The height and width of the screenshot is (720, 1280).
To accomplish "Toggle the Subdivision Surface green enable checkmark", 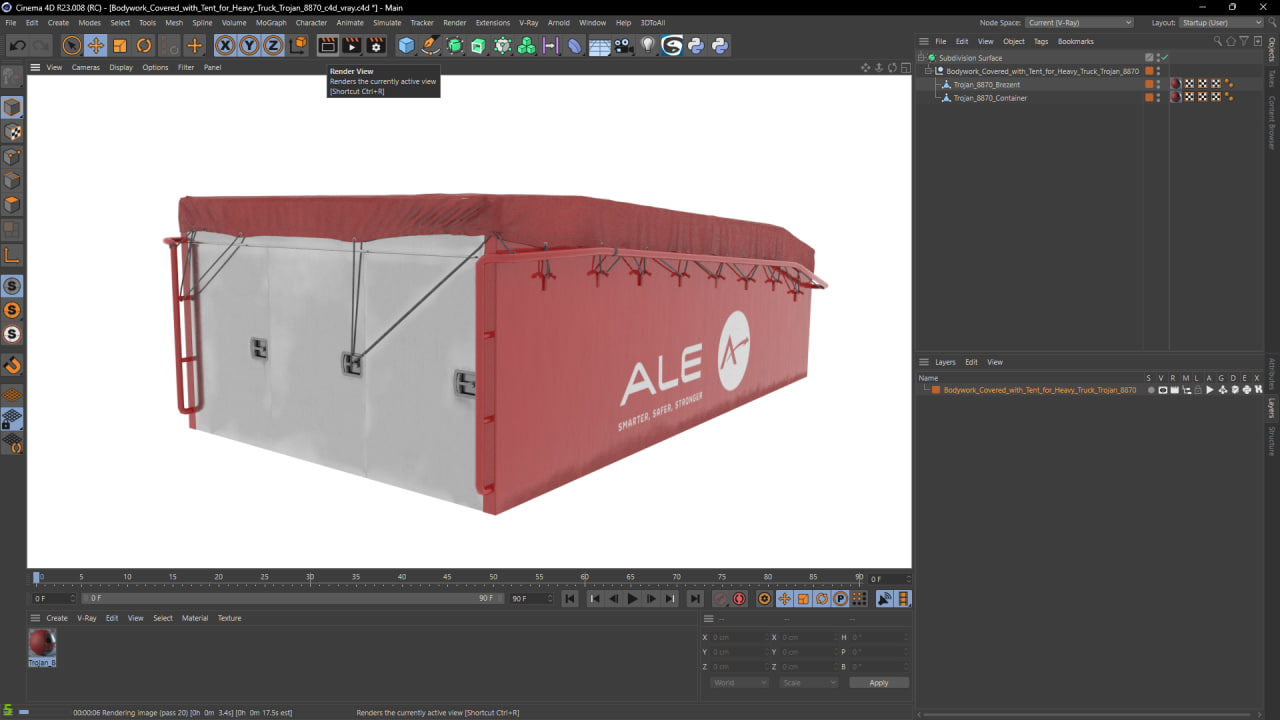I will 1165,57.
